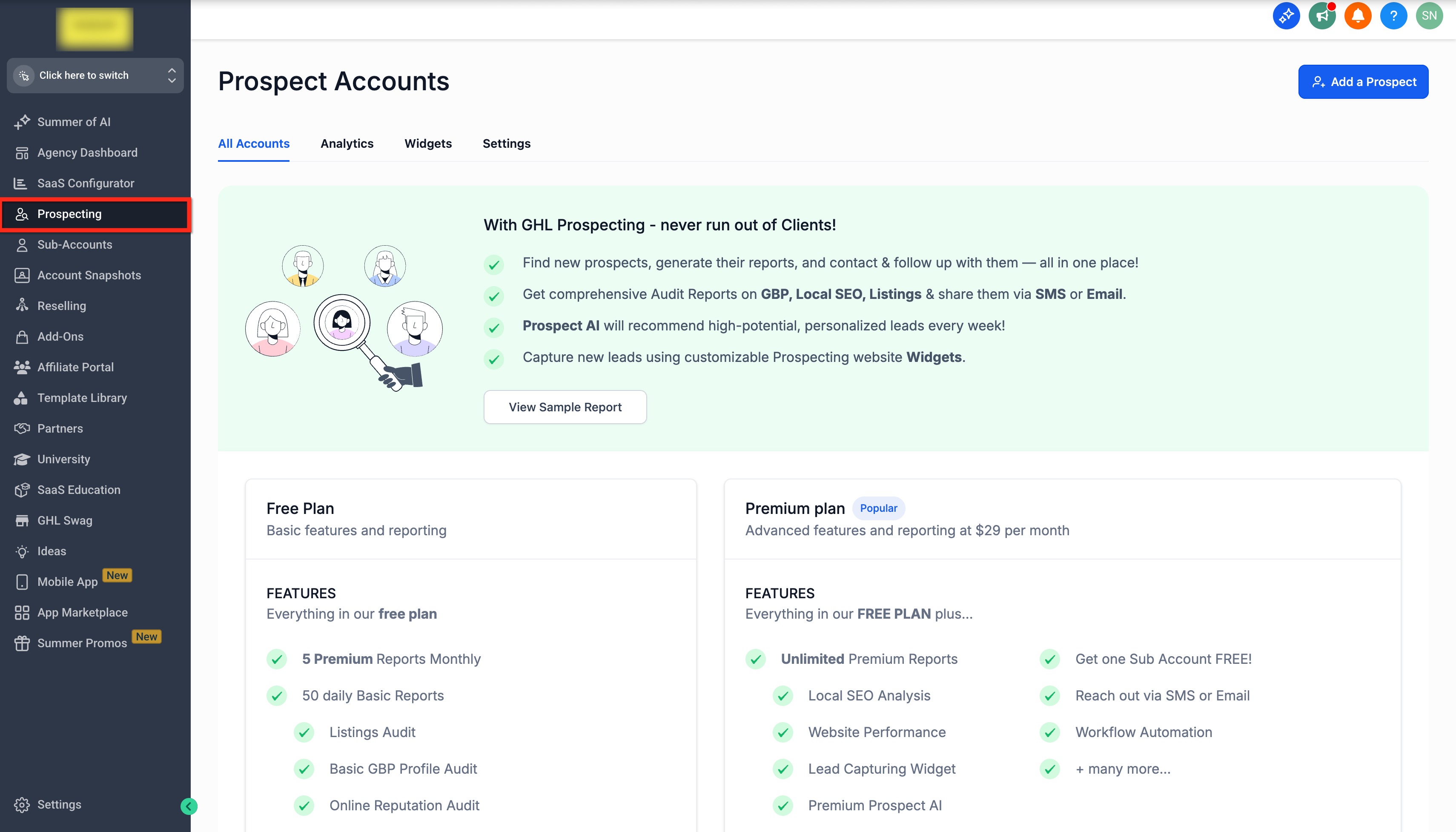Screen dimensions: 1456x832
Task: Switch to the Settings tab
Action: (507, 143)
